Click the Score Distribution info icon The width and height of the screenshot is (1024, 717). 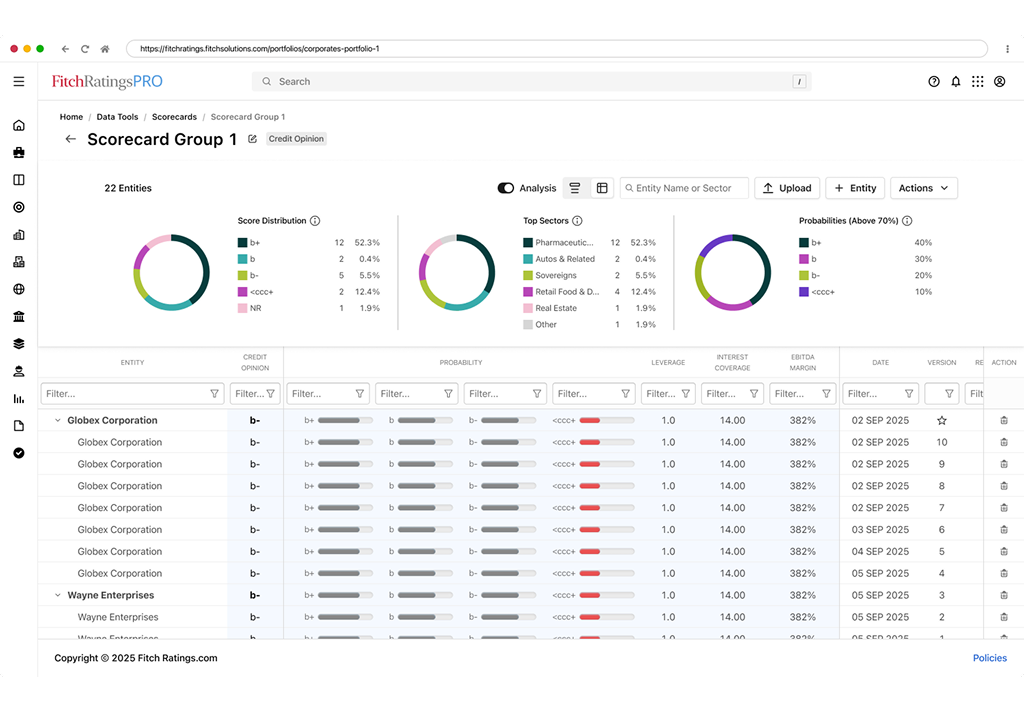pyautogui.click(x=315, y=221)
